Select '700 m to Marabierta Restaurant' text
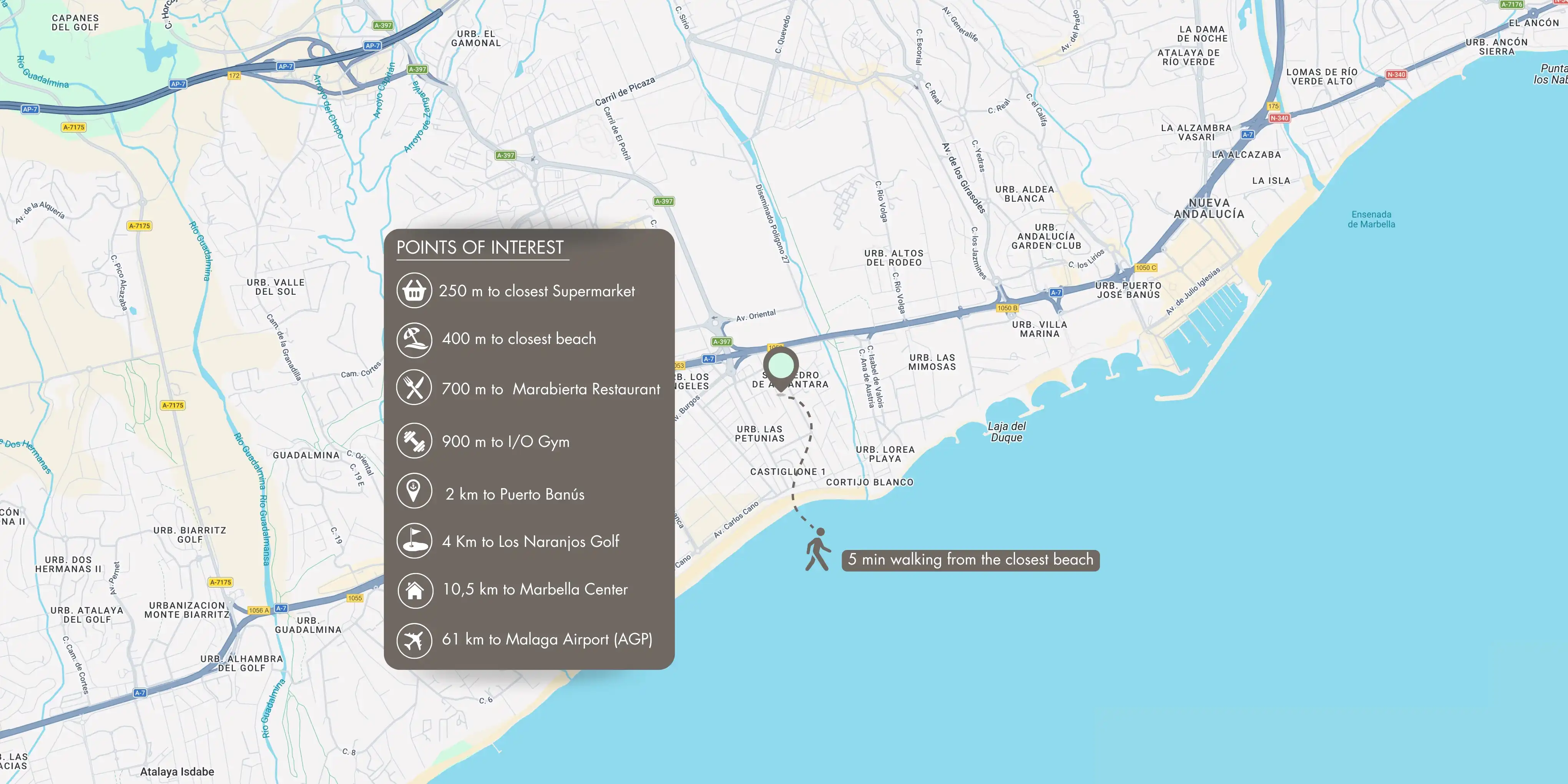The width and height of the screenshot is (1568, 784). (x=550, y=389)
